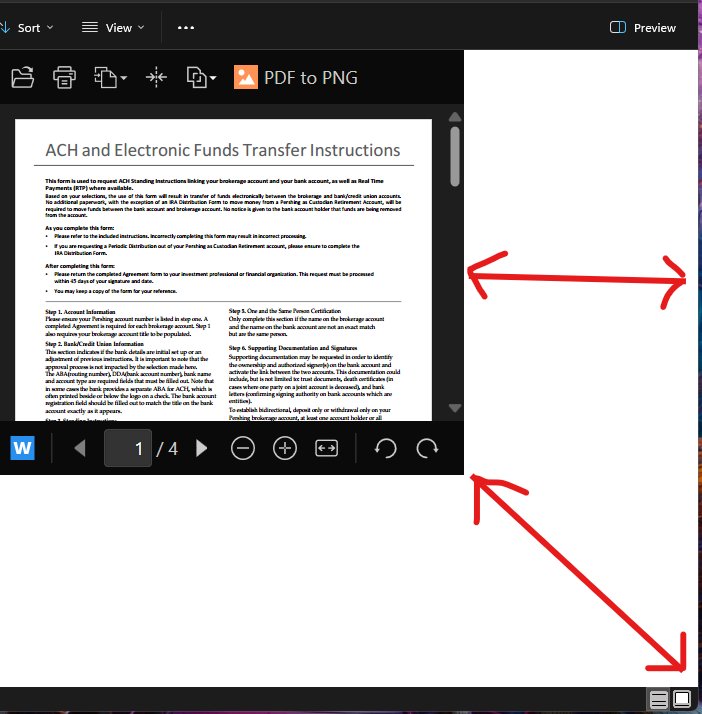This screenshot has height=714, width=702.
Task: Click the PDF to PNG button
Action: coord(296,77)
